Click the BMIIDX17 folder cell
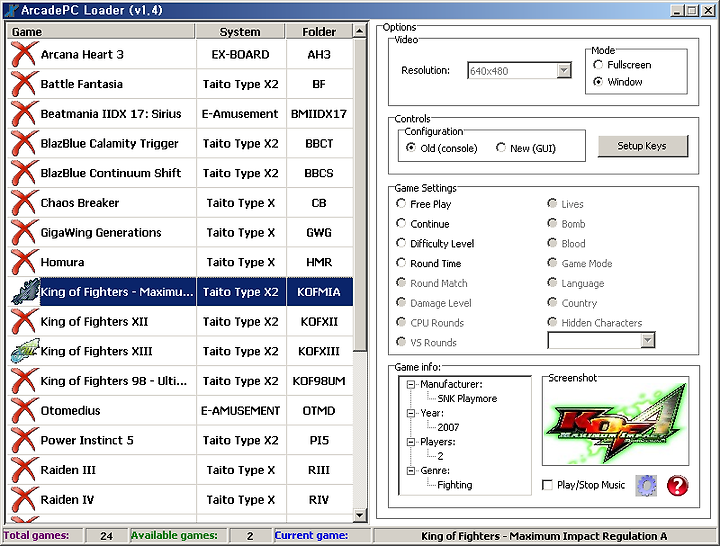This screenshot has width=720, height=546. [319, 114]
